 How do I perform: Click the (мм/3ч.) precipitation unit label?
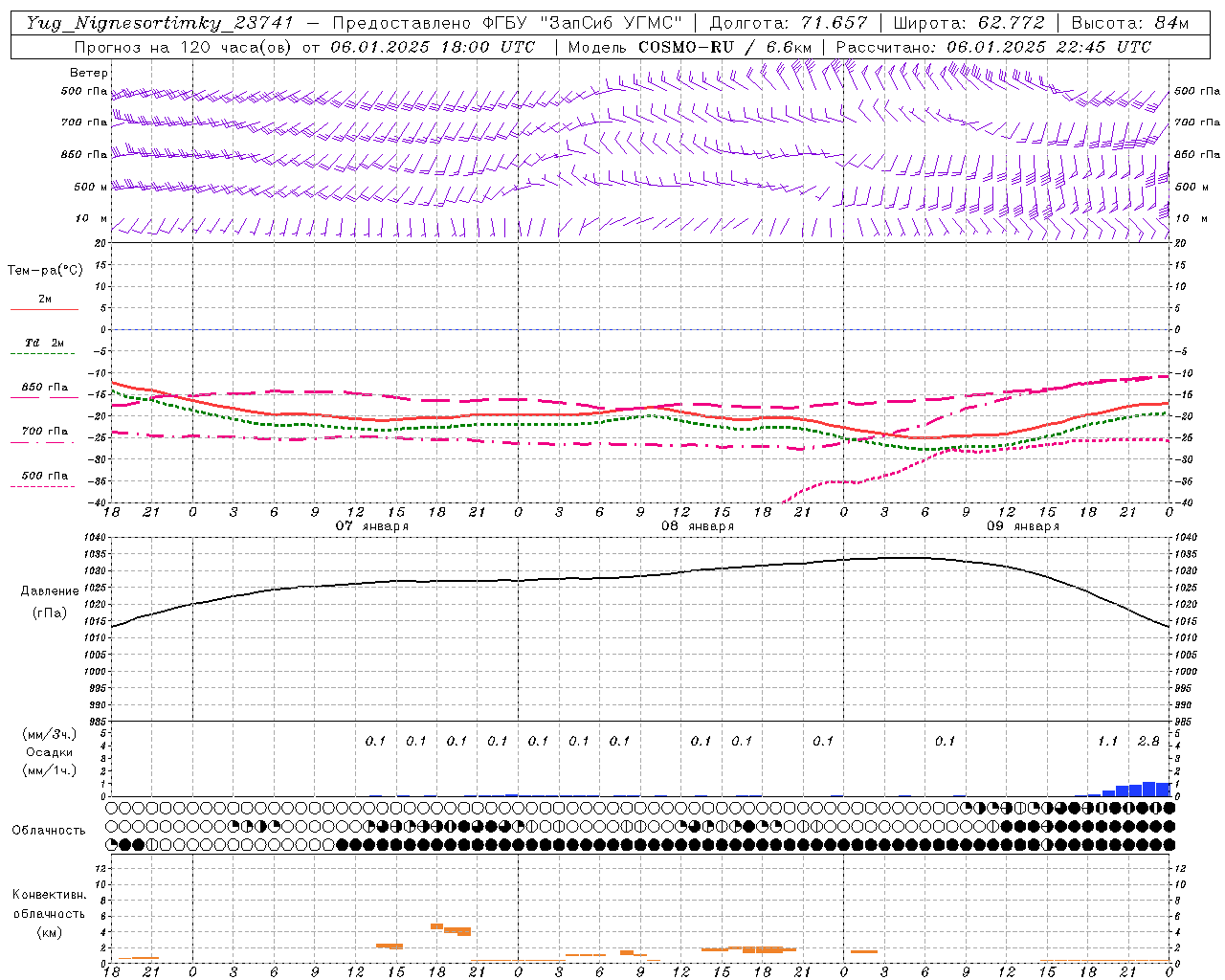pyautogui.click(x=49, y=734)
